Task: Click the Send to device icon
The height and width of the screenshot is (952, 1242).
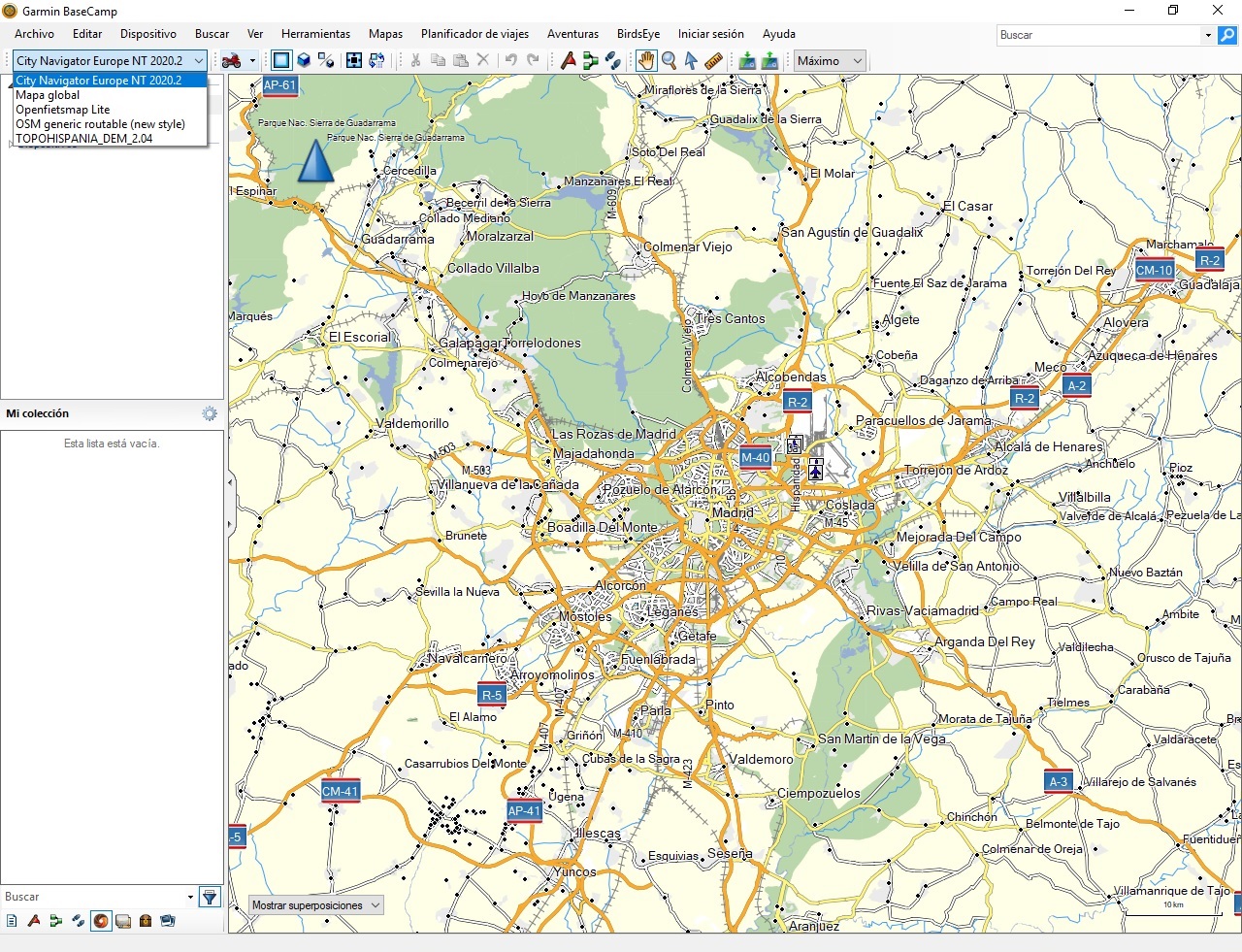Action: [747, 60]
